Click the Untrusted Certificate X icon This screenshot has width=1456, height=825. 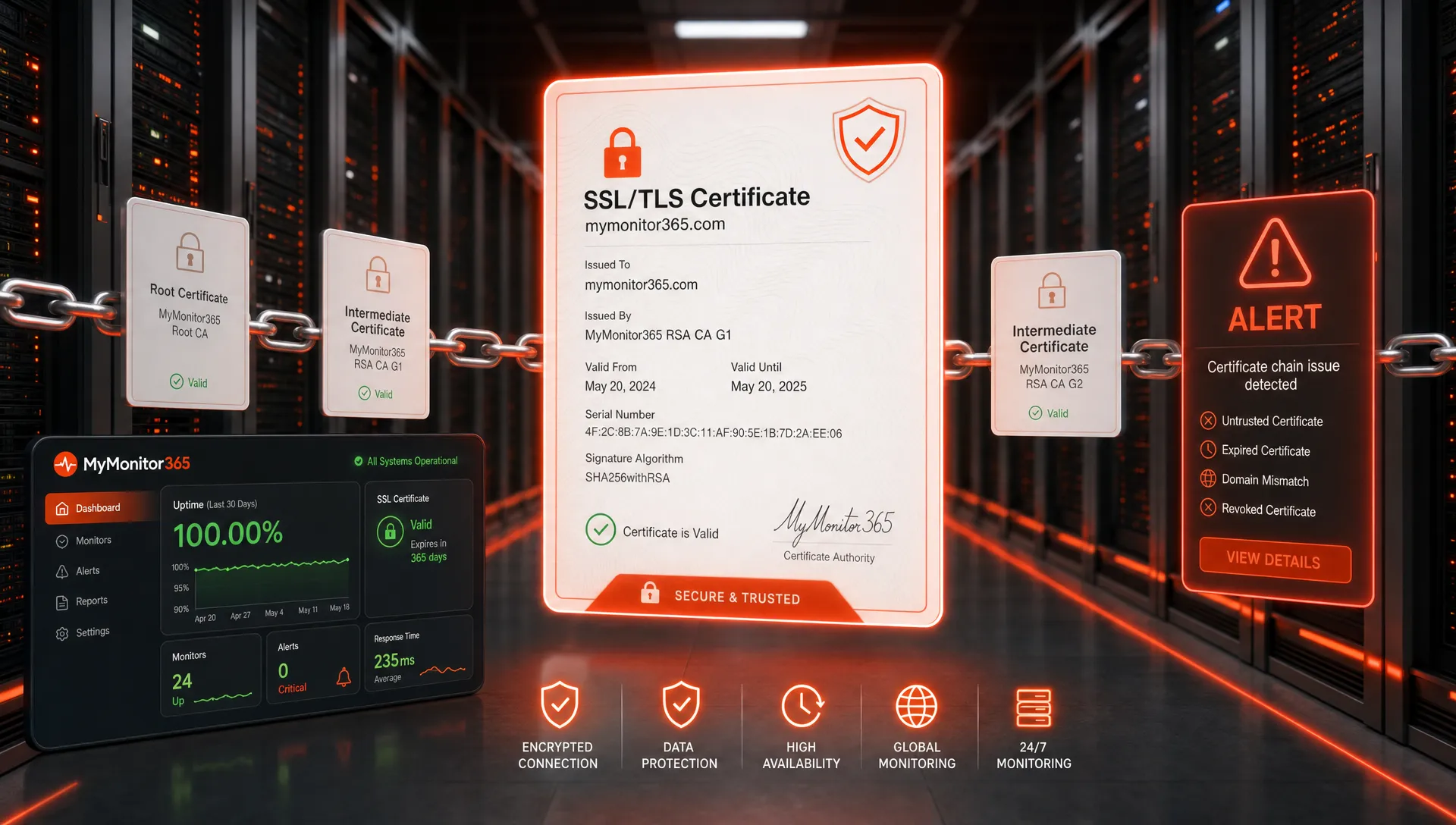click(1208, 420)
